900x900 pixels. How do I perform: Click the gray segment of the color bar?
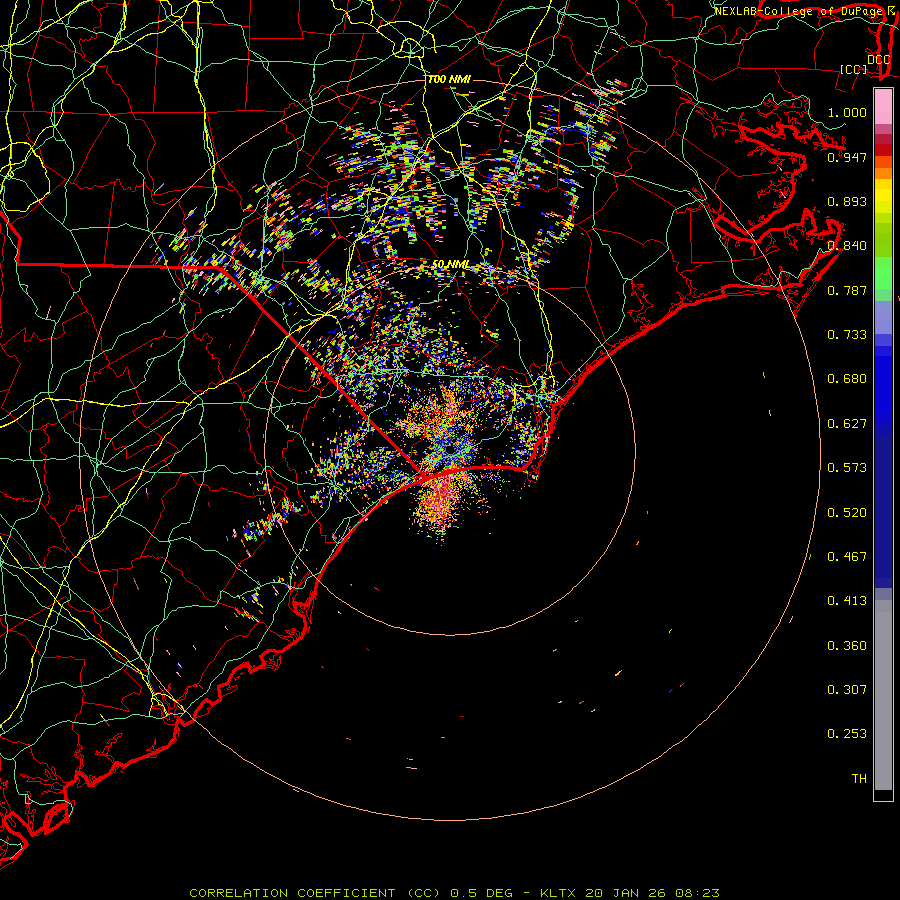click(883, 695)
